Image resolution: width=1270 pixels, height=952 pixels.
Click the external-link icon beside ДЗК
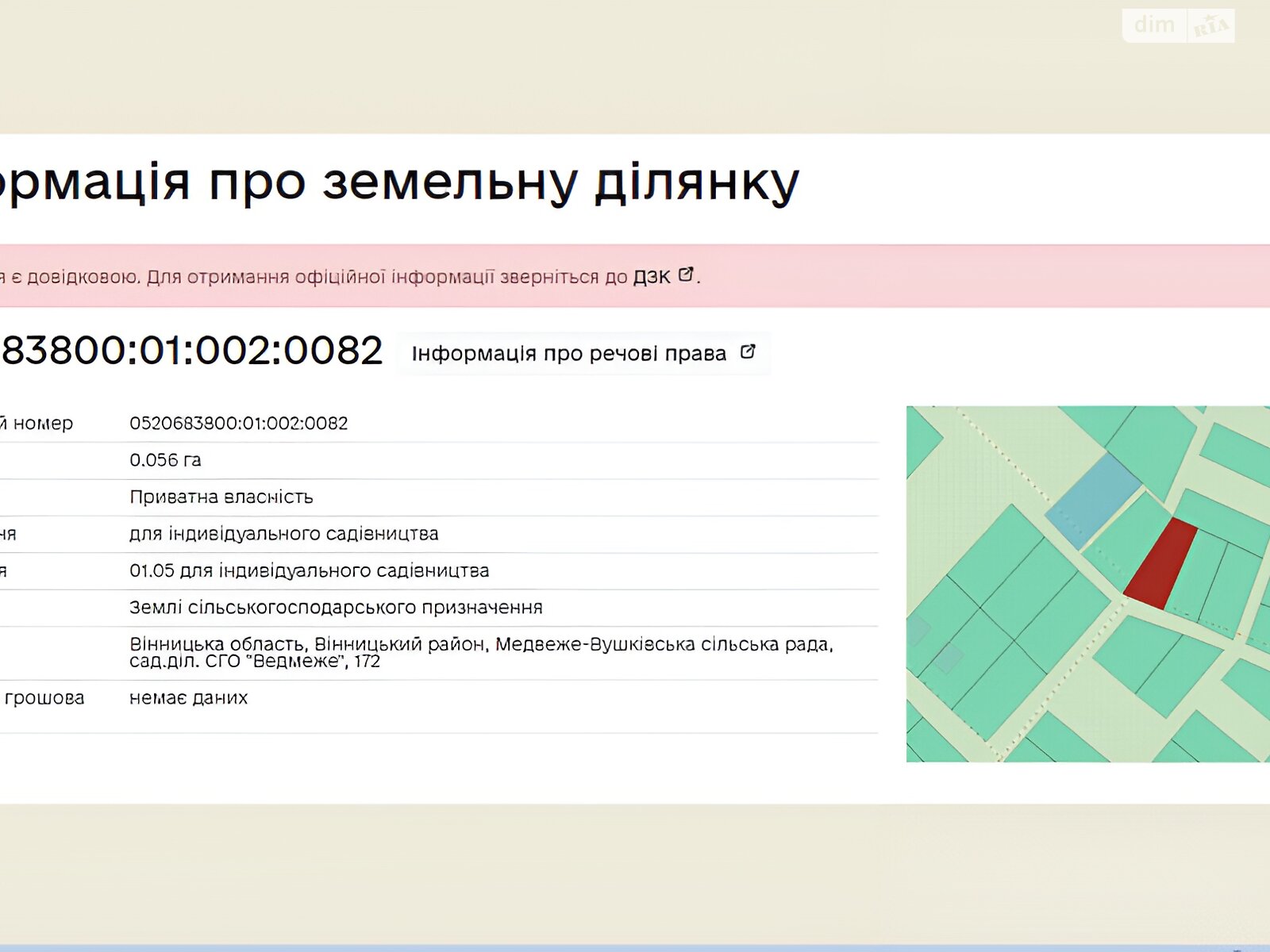(x=686, y=274)
